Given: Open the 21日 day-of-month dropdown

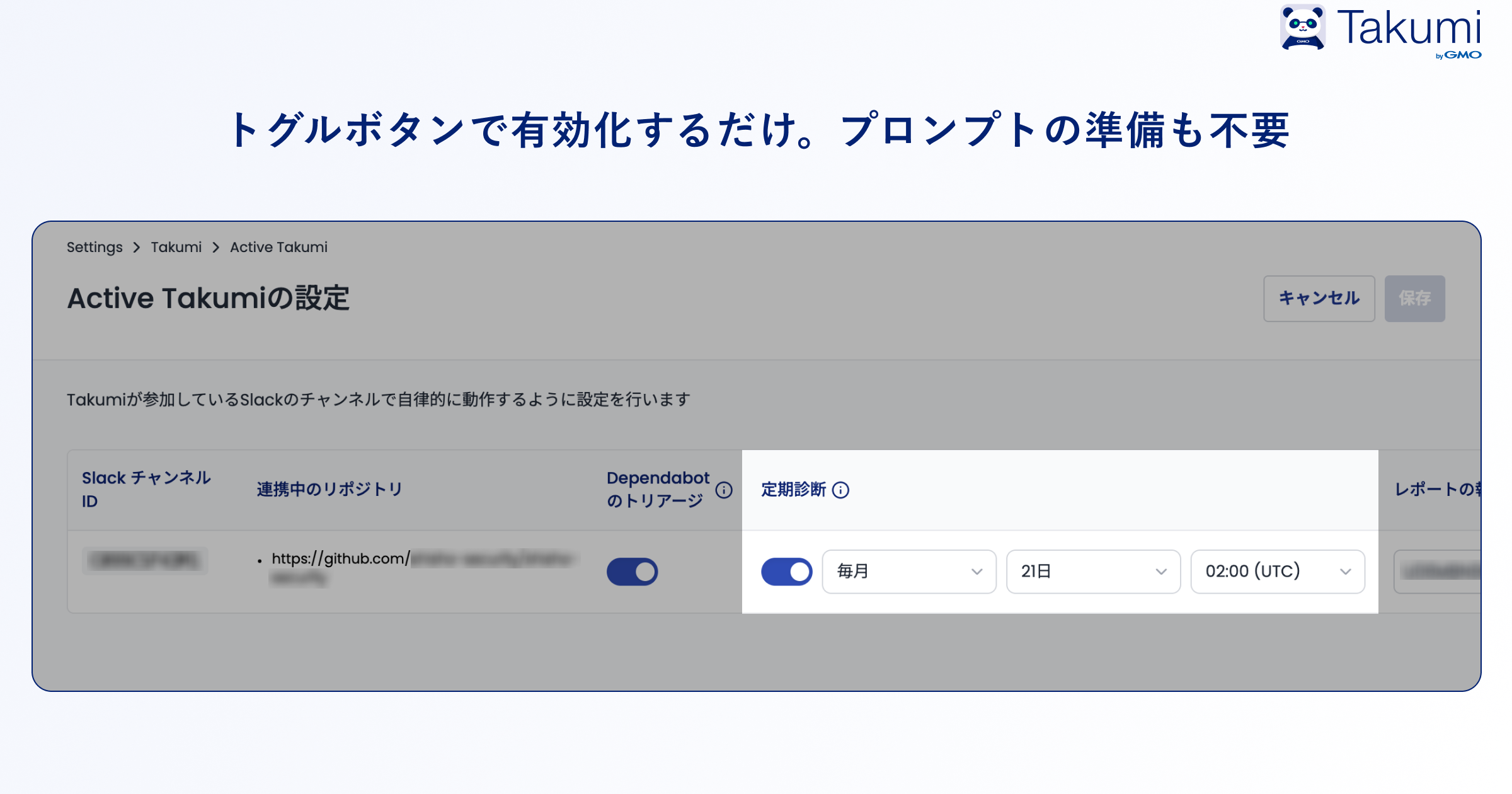Looking at the screenshot, I should click(x=1093, y=572).
